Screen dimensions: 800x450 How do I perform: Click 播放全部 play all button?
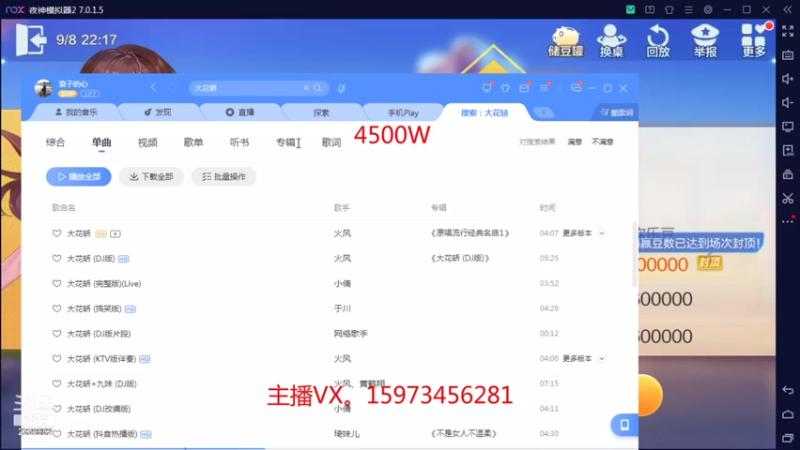pyautogui.click(x=79, y=177)
